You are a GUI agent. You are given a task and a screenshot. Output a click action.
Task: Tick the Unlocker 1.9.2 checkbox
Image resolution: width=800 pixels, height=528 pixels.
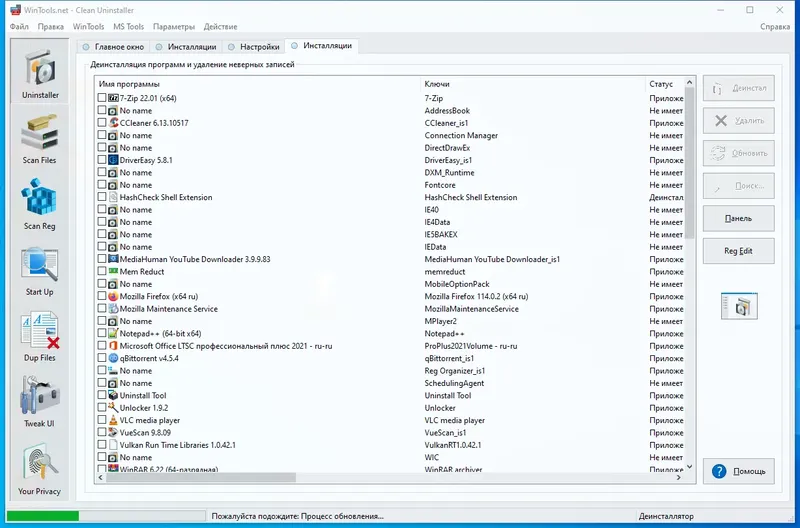[102, 408]
